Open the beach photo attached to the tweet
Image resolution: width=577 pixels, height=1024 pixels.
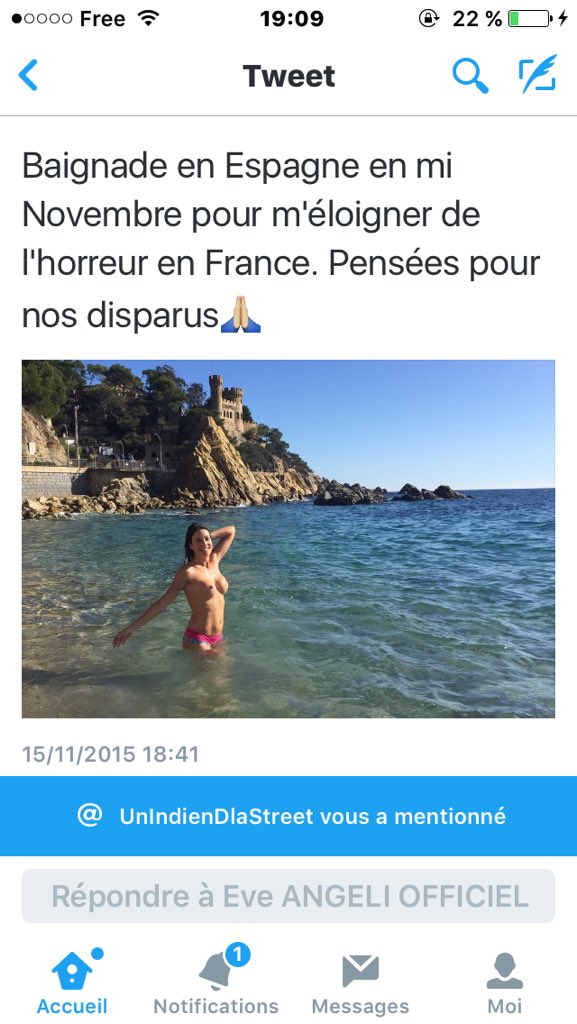(288, 539)
